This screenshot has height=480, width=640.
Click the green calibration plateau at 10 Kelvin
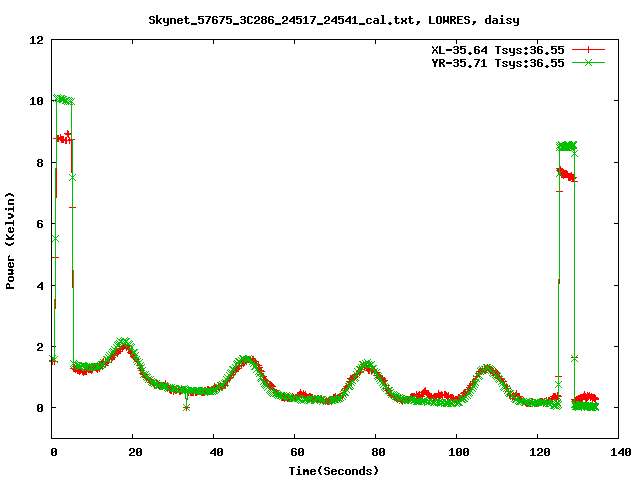coord(63,100)
